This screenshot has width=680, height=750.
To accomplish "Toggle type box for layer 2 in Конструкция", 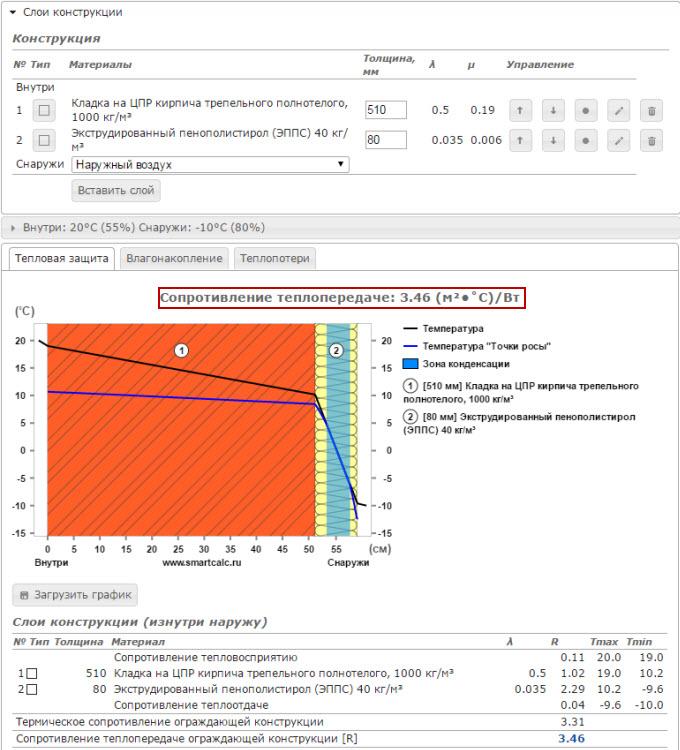I will click(44, 140).
